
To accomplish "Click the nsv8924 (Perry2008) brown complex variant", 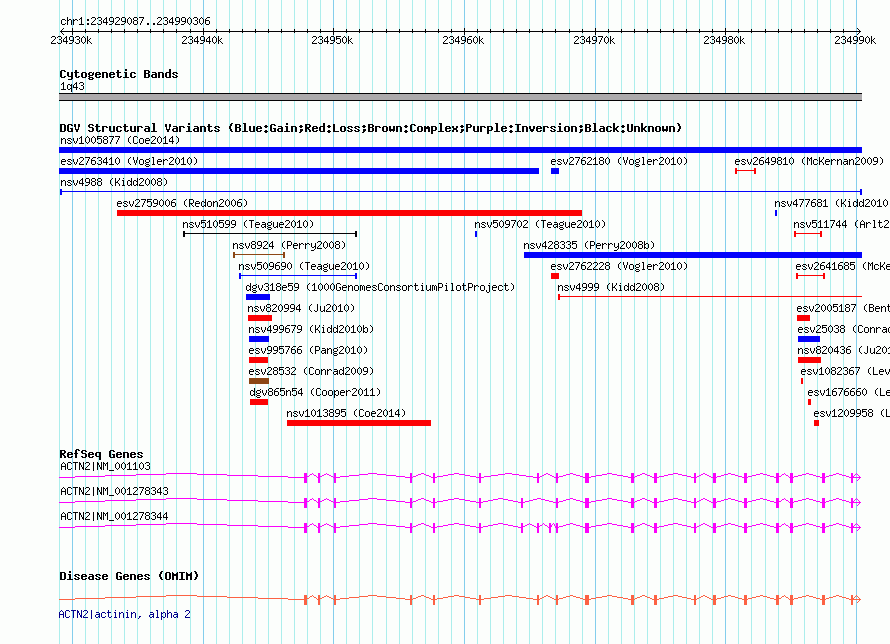I will [x=259, y=255].
